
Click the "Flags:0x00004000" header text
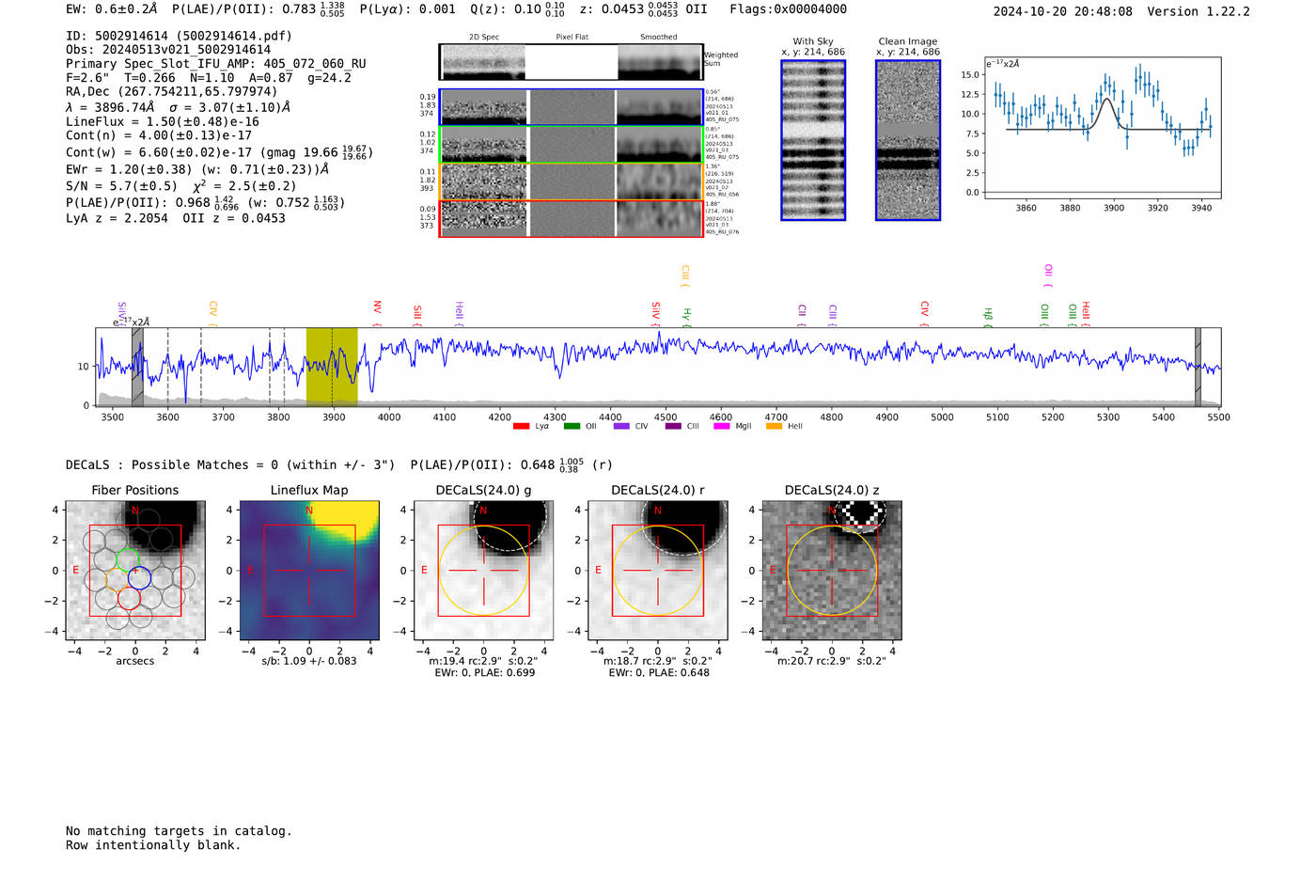click(x=789, y=9)
